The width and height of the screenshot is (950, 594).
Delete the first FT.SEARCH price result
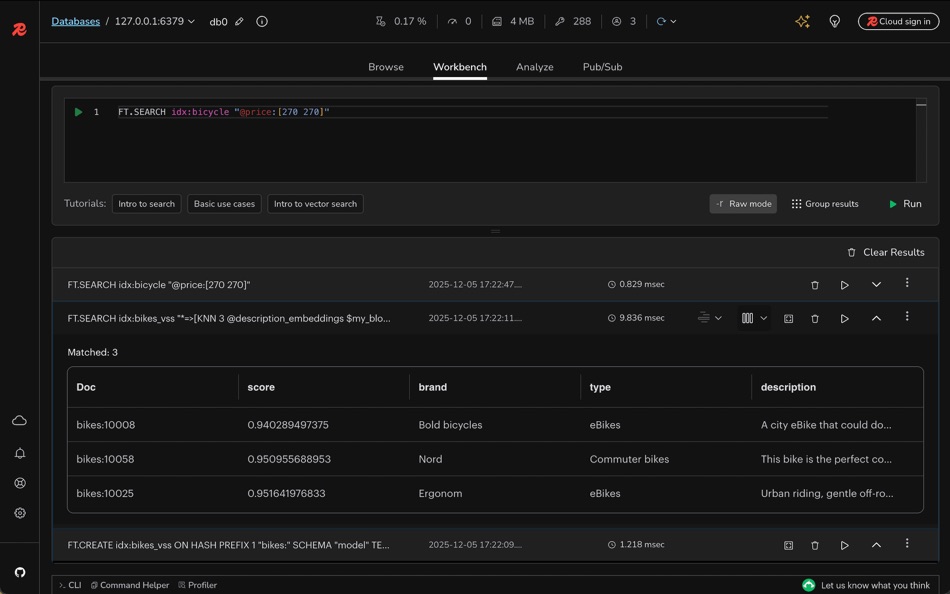814,285
